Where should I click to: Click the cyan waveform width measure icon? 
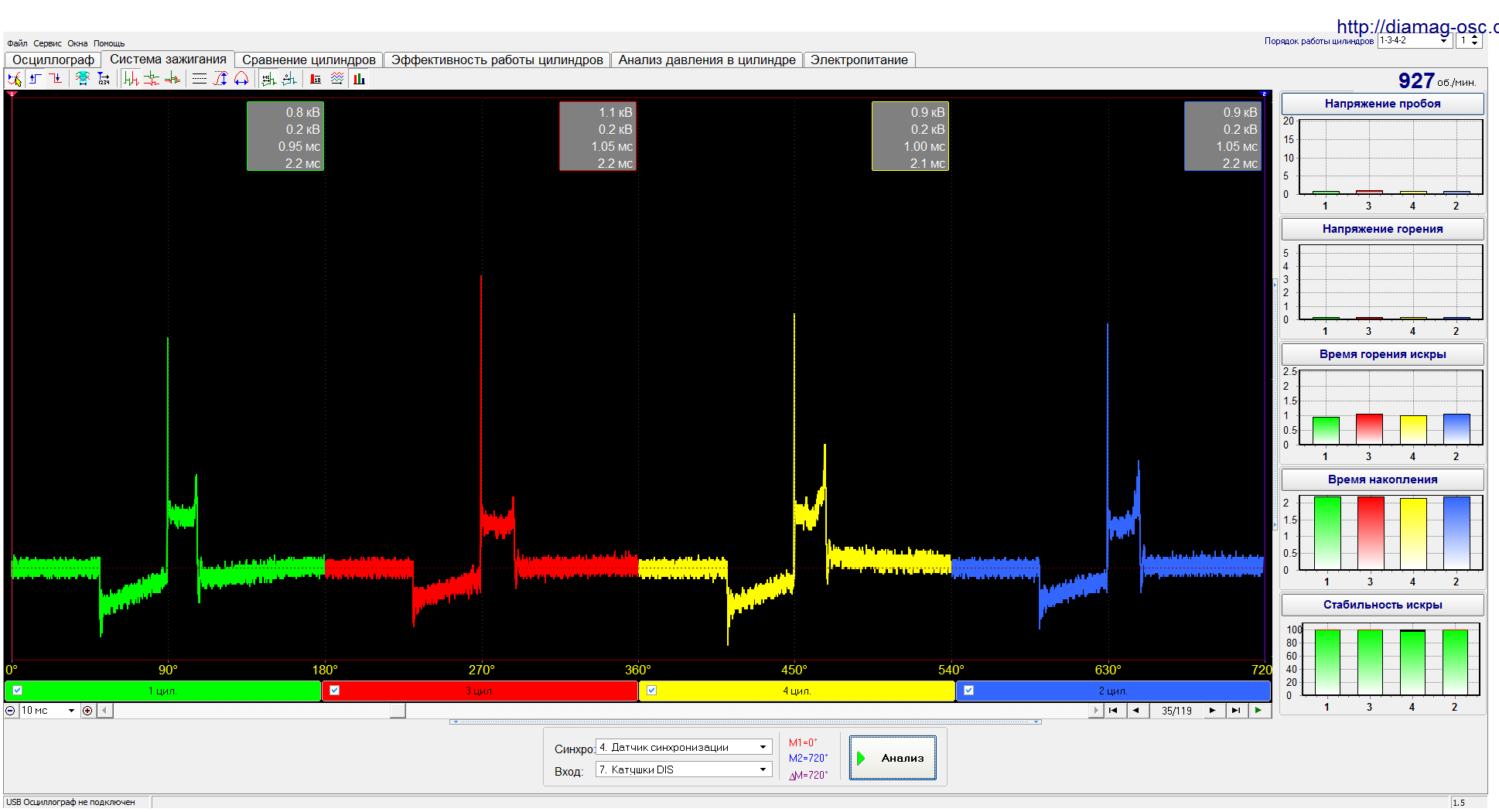[83, 79]
